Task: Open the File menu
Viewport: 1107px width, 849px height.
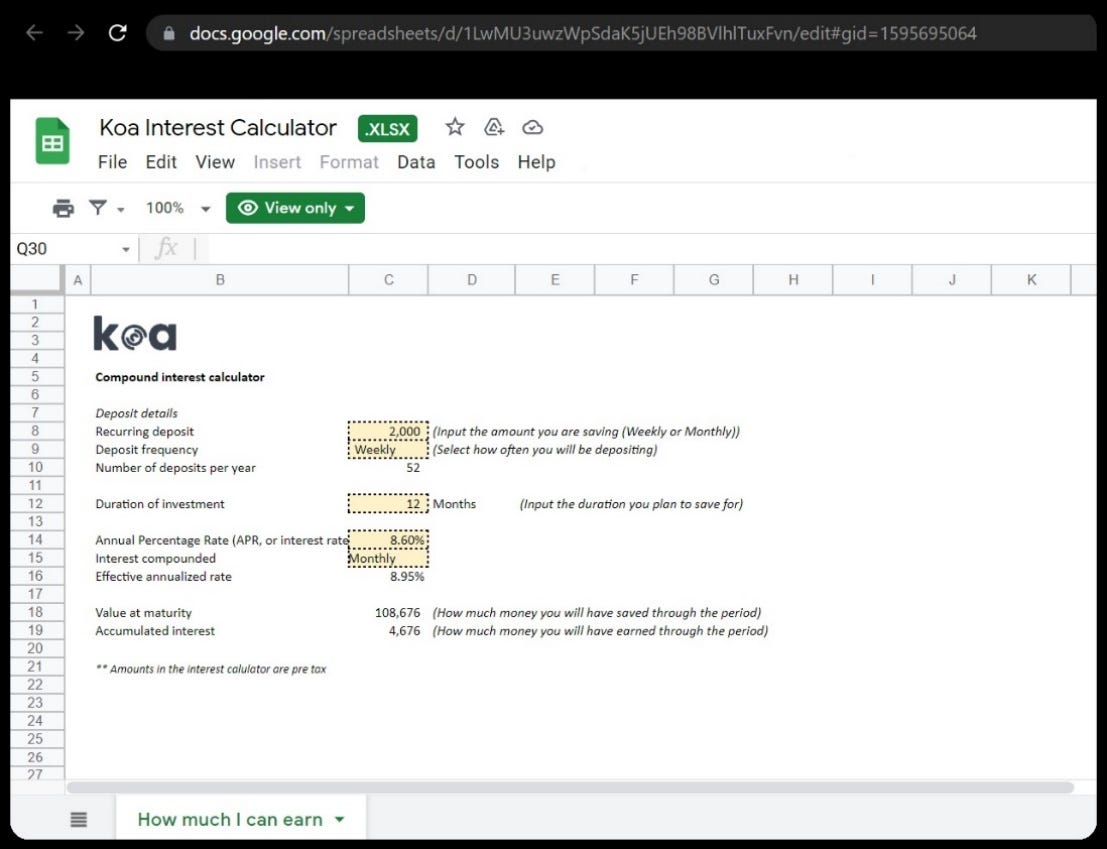Action: click(112, 162)
